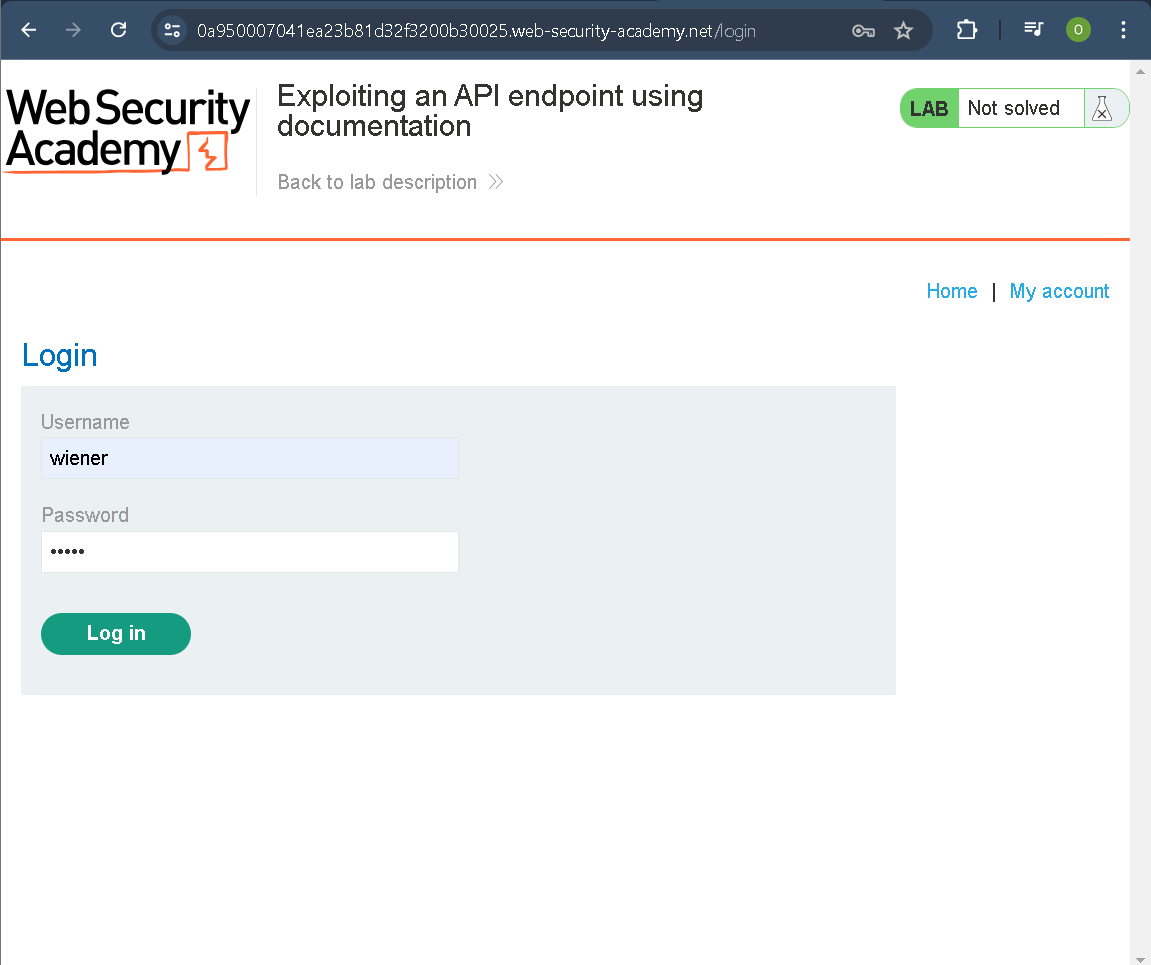1151x965 pixels.
Task: Click the lab flask icon
Action: (x=1102, y=108)
